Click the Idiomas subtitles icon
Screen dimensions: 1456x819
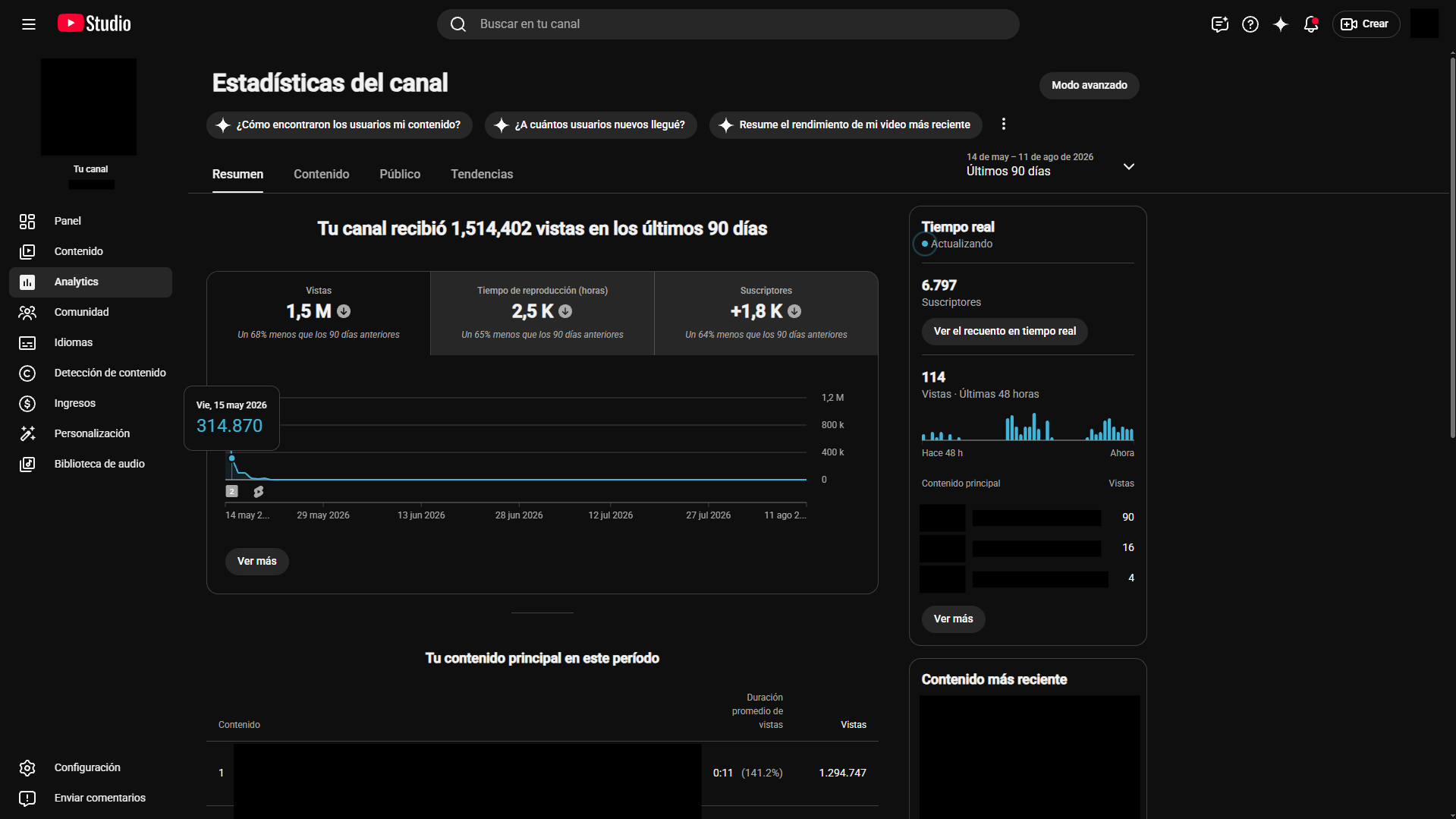(x=27, y=342)
